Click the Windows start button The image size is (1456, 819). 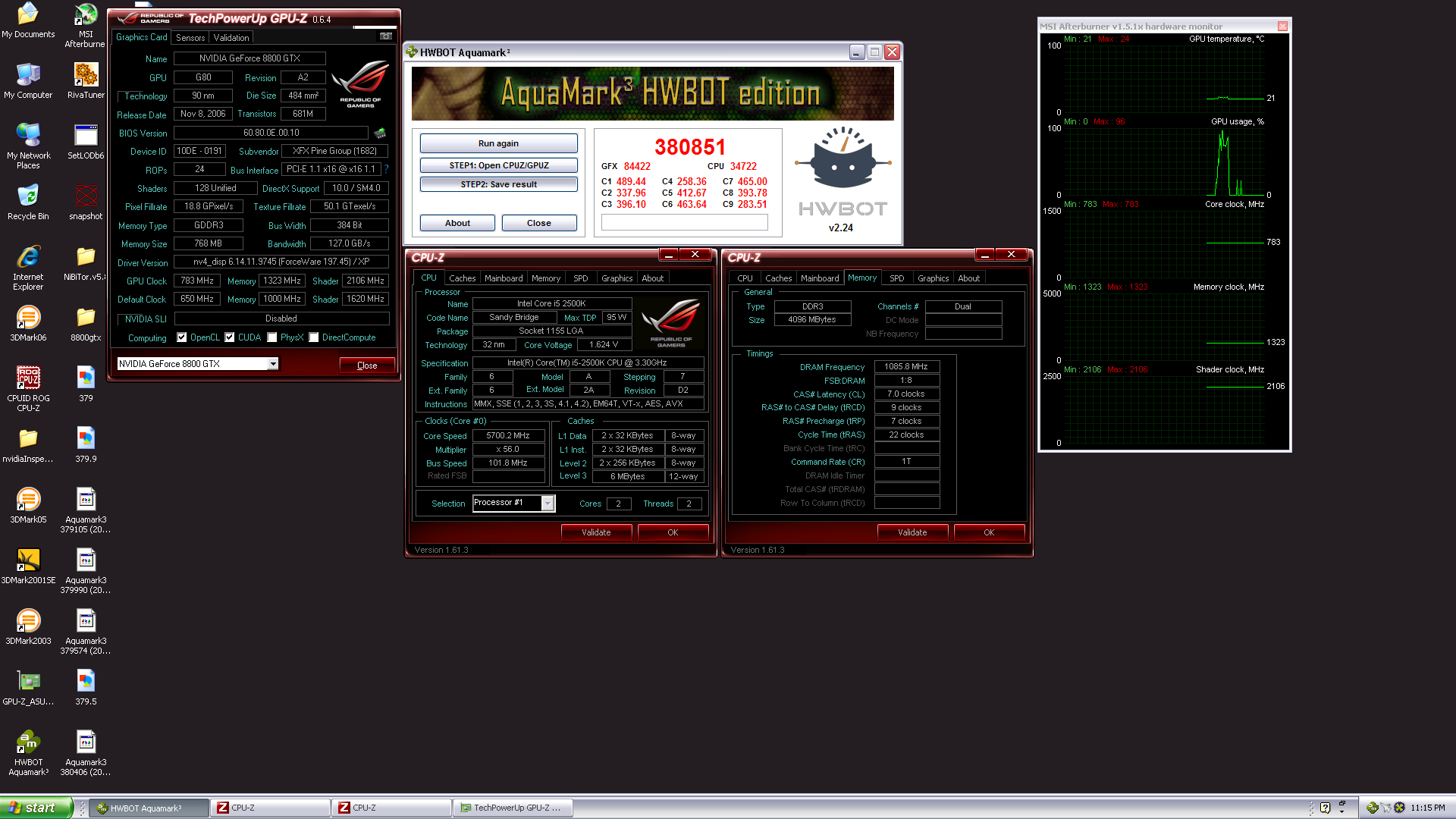36,808
